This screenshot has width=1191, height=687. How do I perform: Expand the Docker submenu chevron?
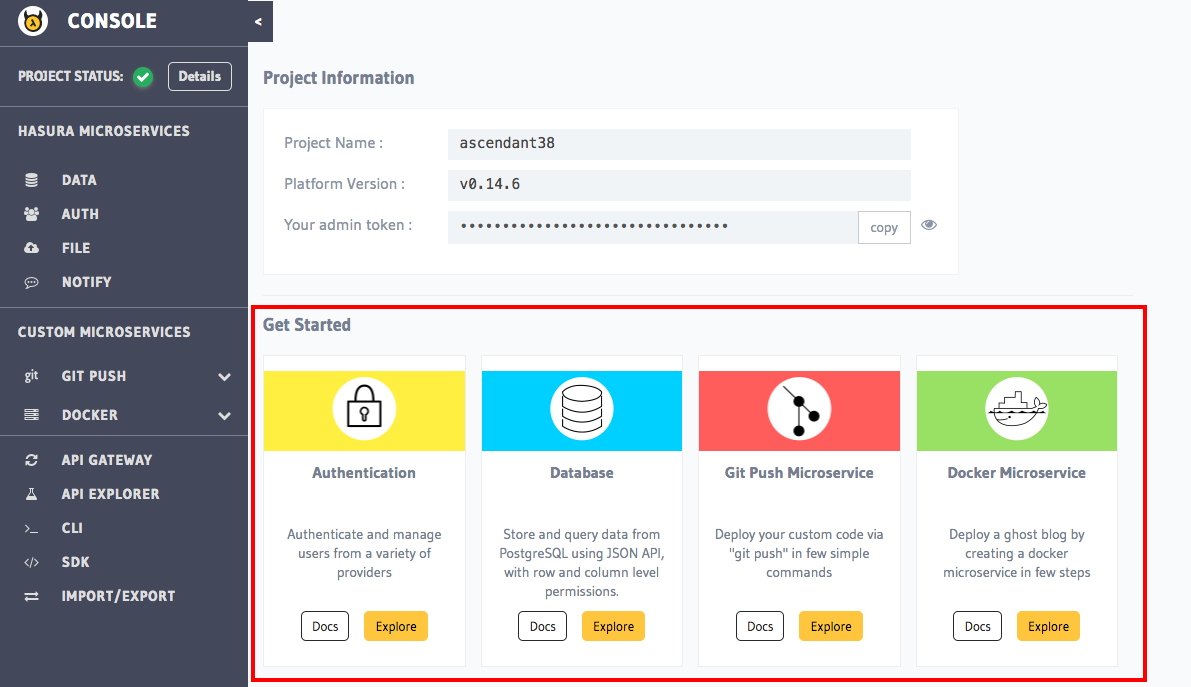pyautogui.click(x=225, y=415)
